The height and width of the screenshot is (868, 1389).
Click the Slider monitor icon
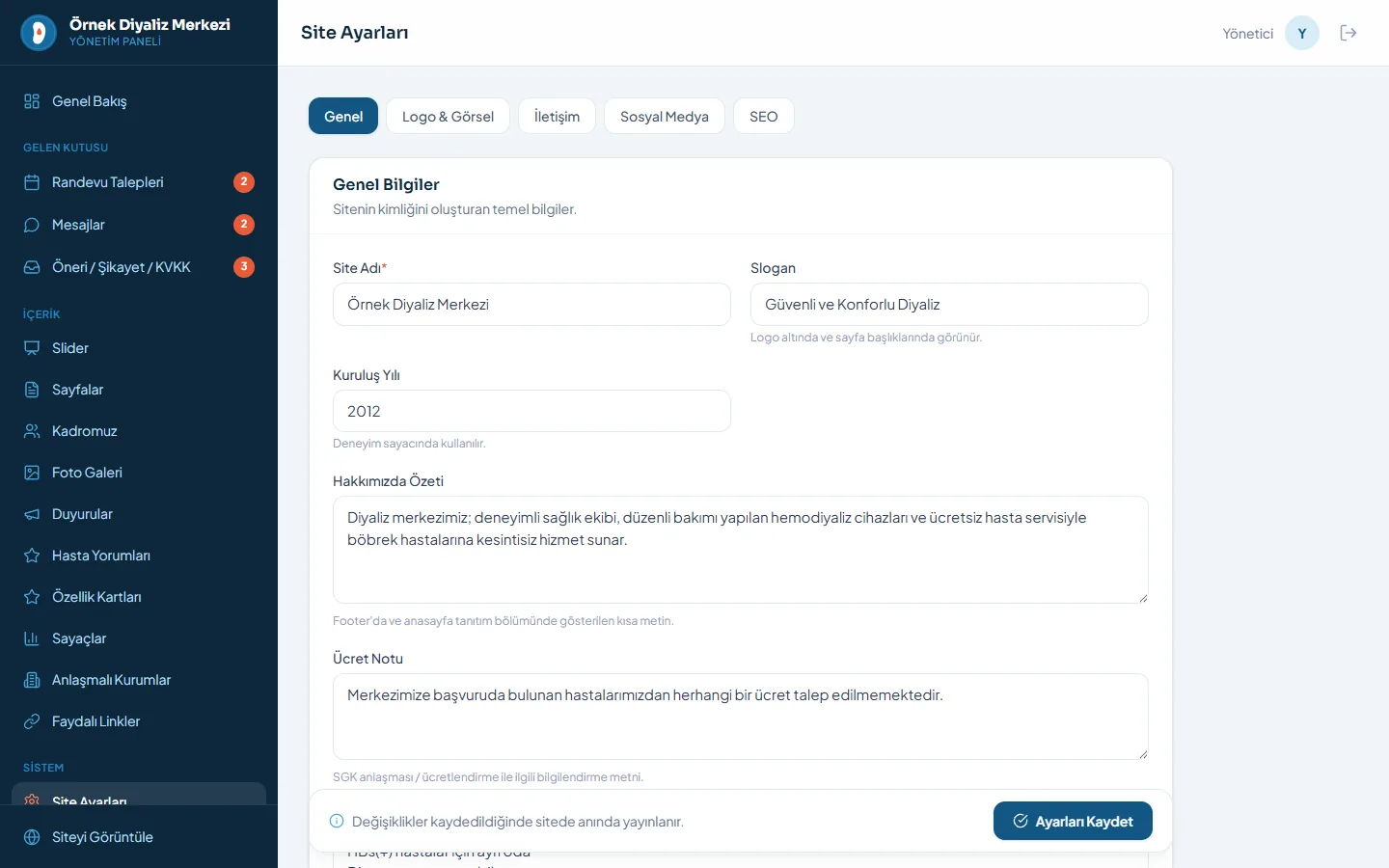(32, 348)
